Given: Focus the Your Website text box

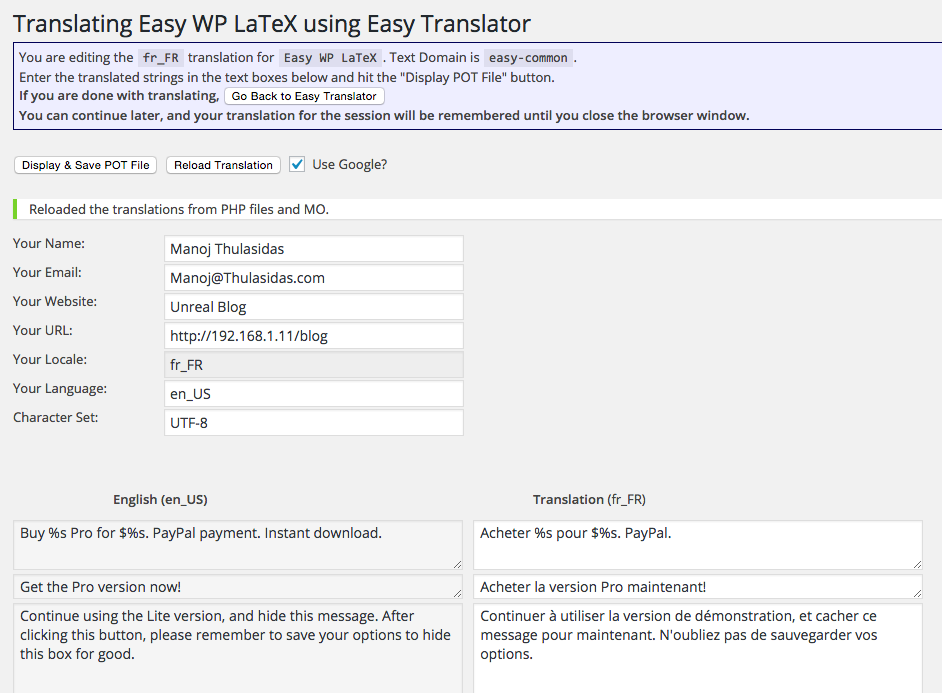Looking at the screenshot, I should (314, 306).
